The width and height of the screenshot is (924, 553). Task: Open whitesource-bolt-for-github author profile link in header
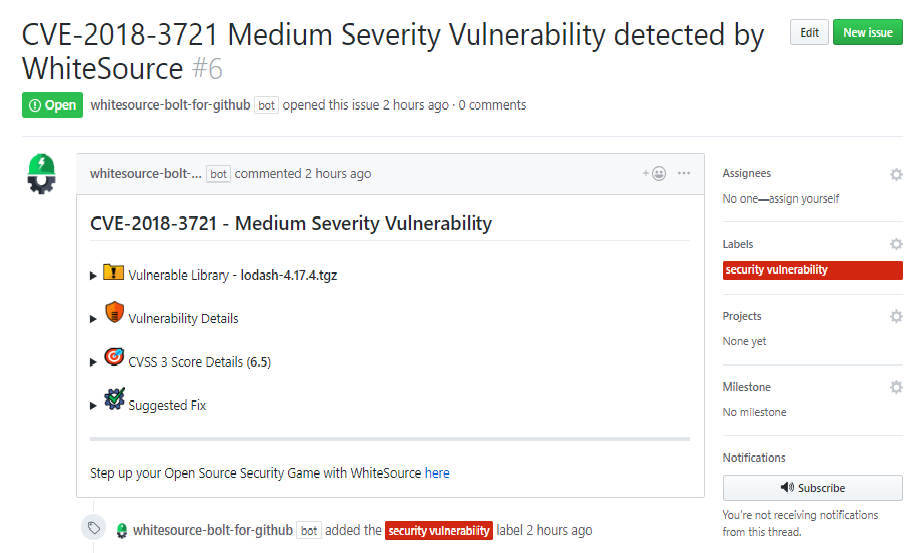[170, 105]
